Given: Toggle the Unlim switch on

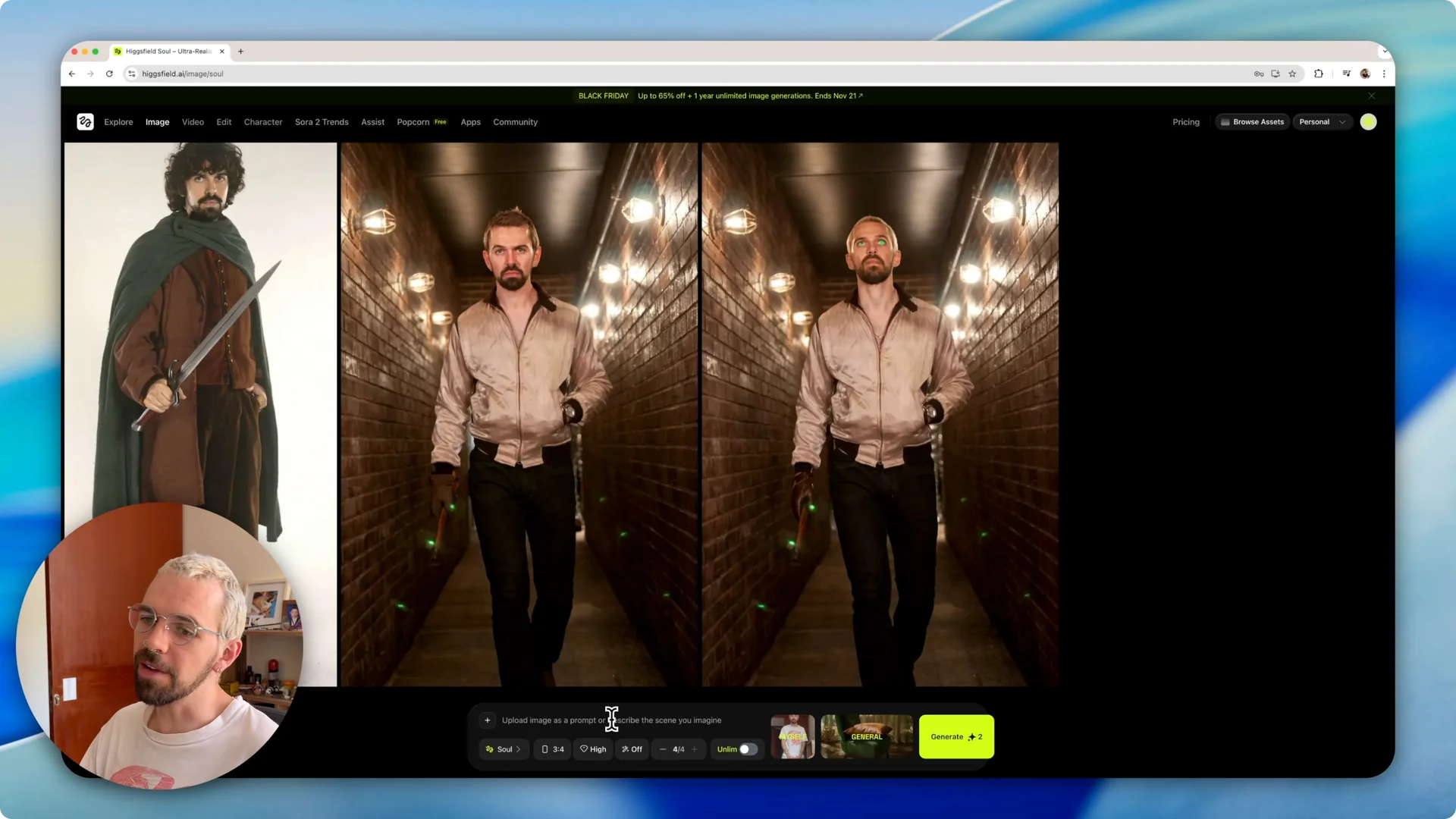Looking at the screenshot, I should (x=746, y=748).
